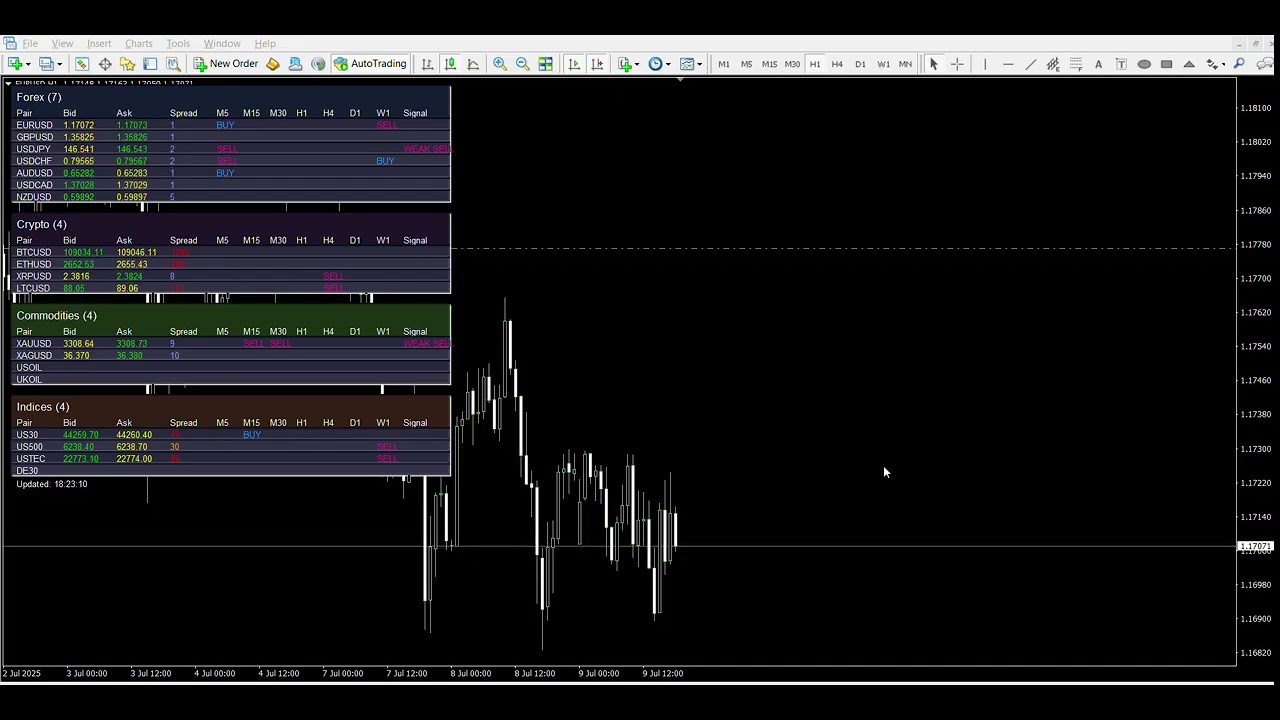Toggle AutoTrading on or off
1280x720 pixels.
(x=370, y=64)
